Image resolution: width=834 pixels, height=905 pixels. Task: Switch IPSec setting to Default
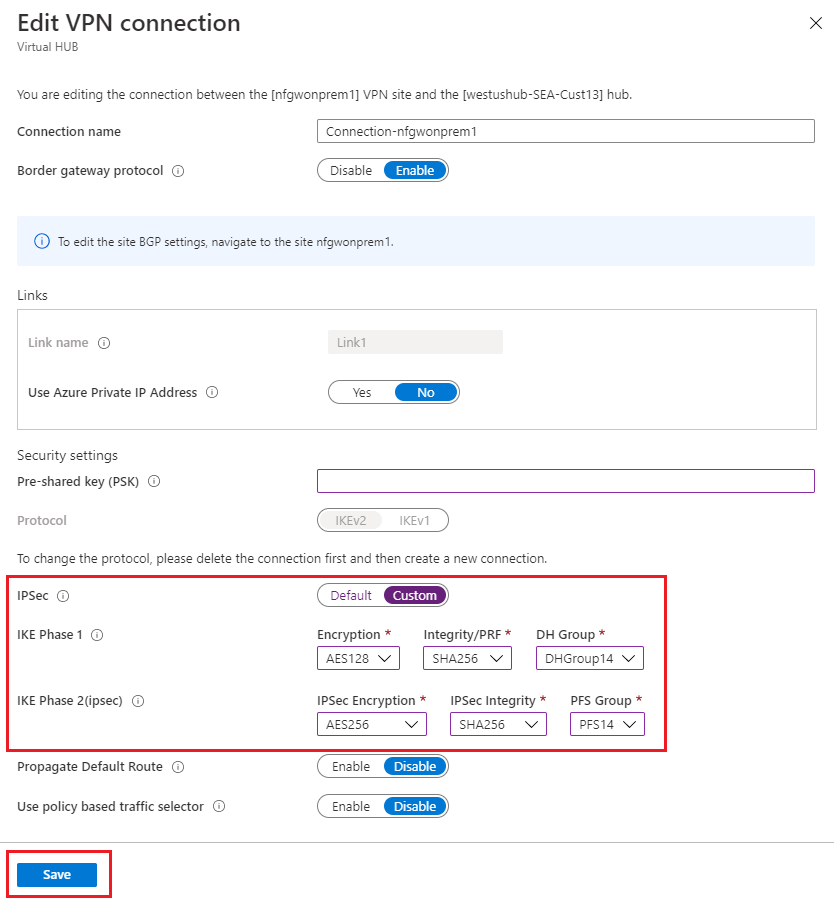[351, 596]
